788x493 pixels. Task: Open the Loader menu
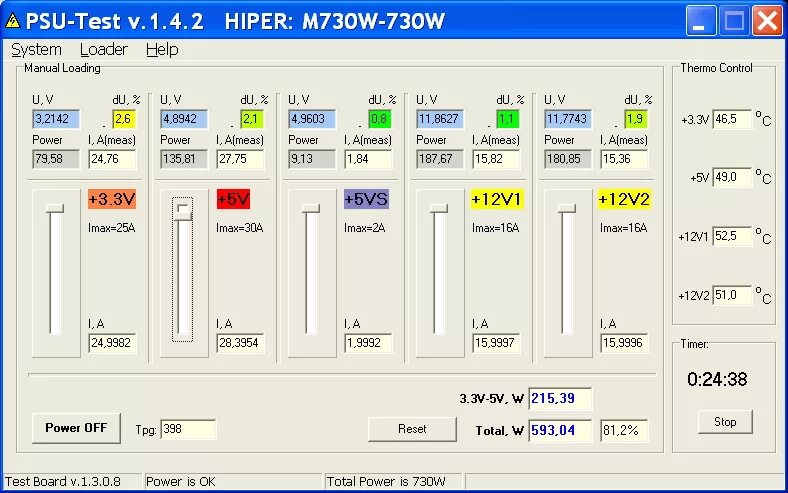pos(104,49)
